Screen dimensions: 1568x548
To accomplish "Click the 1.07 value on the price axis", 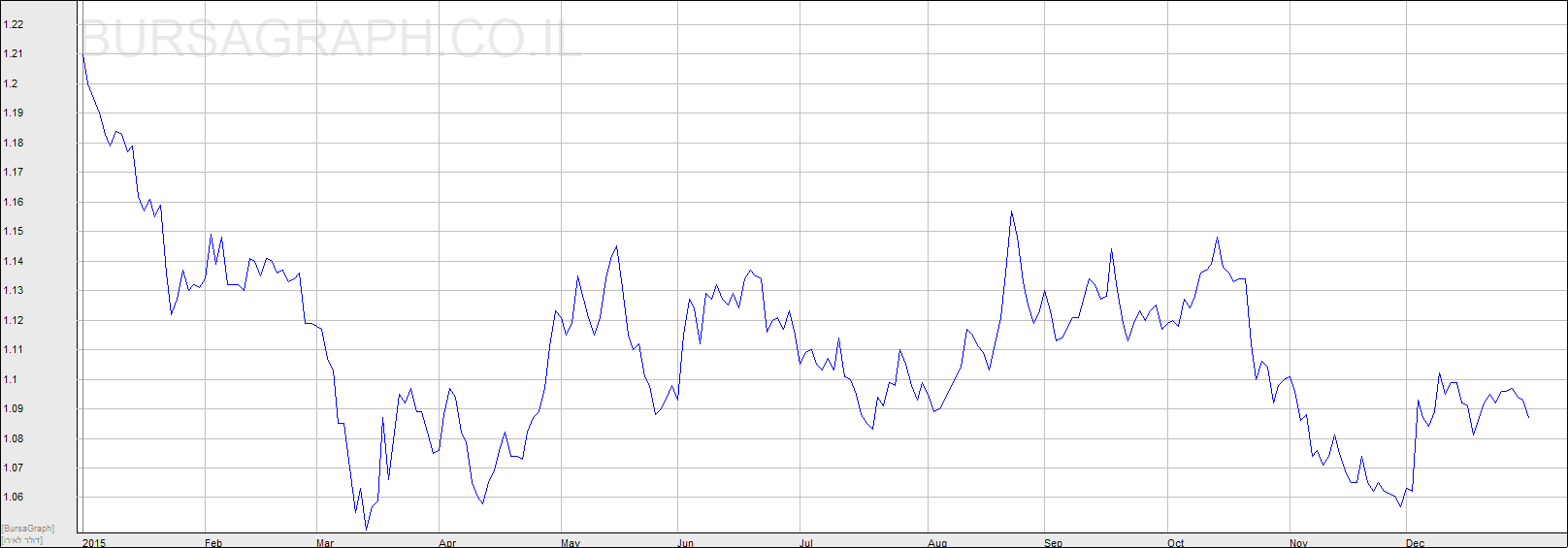I will tap(13, 468).
